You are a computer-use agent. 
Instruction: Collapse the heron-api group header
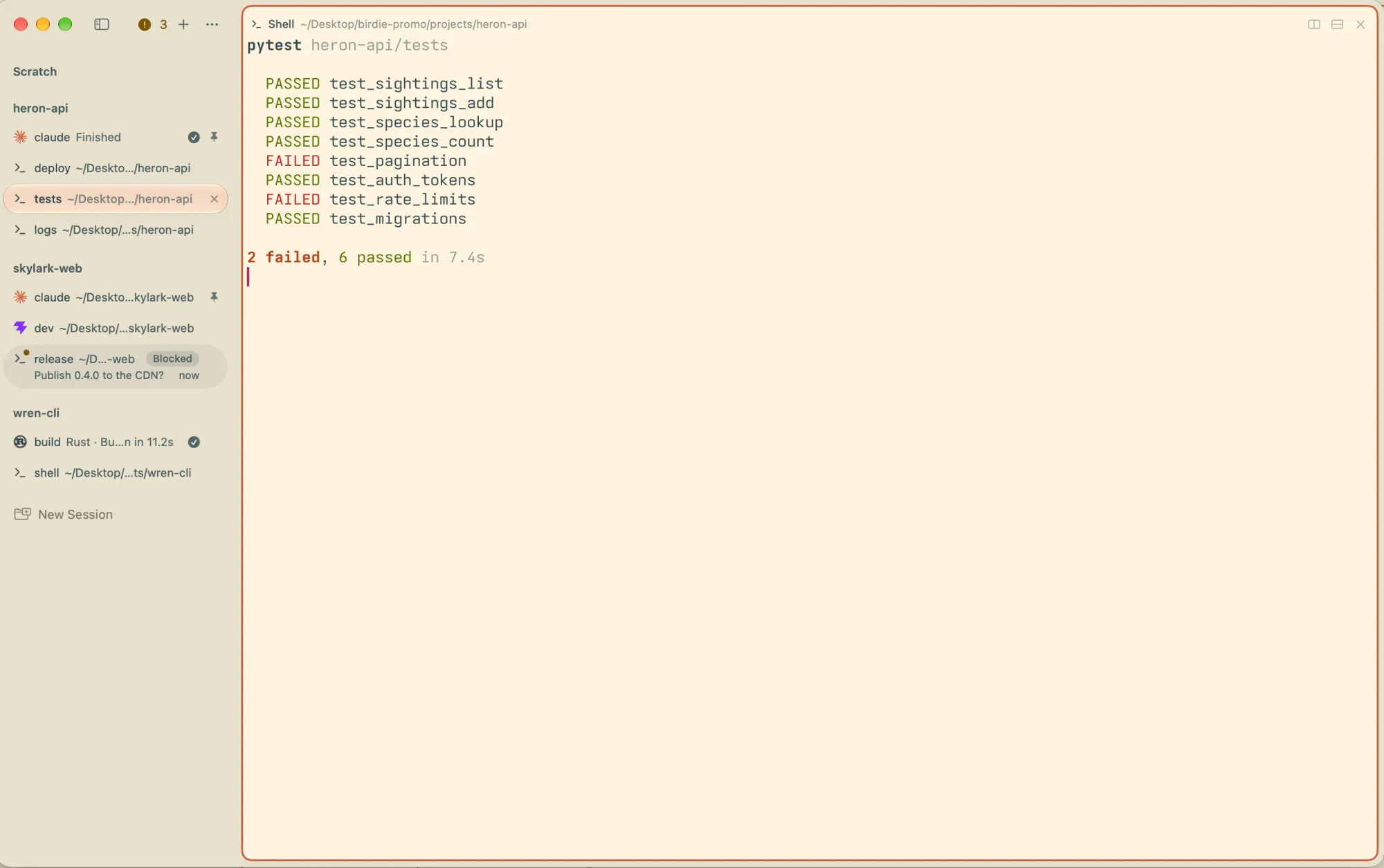pos(40,108)
